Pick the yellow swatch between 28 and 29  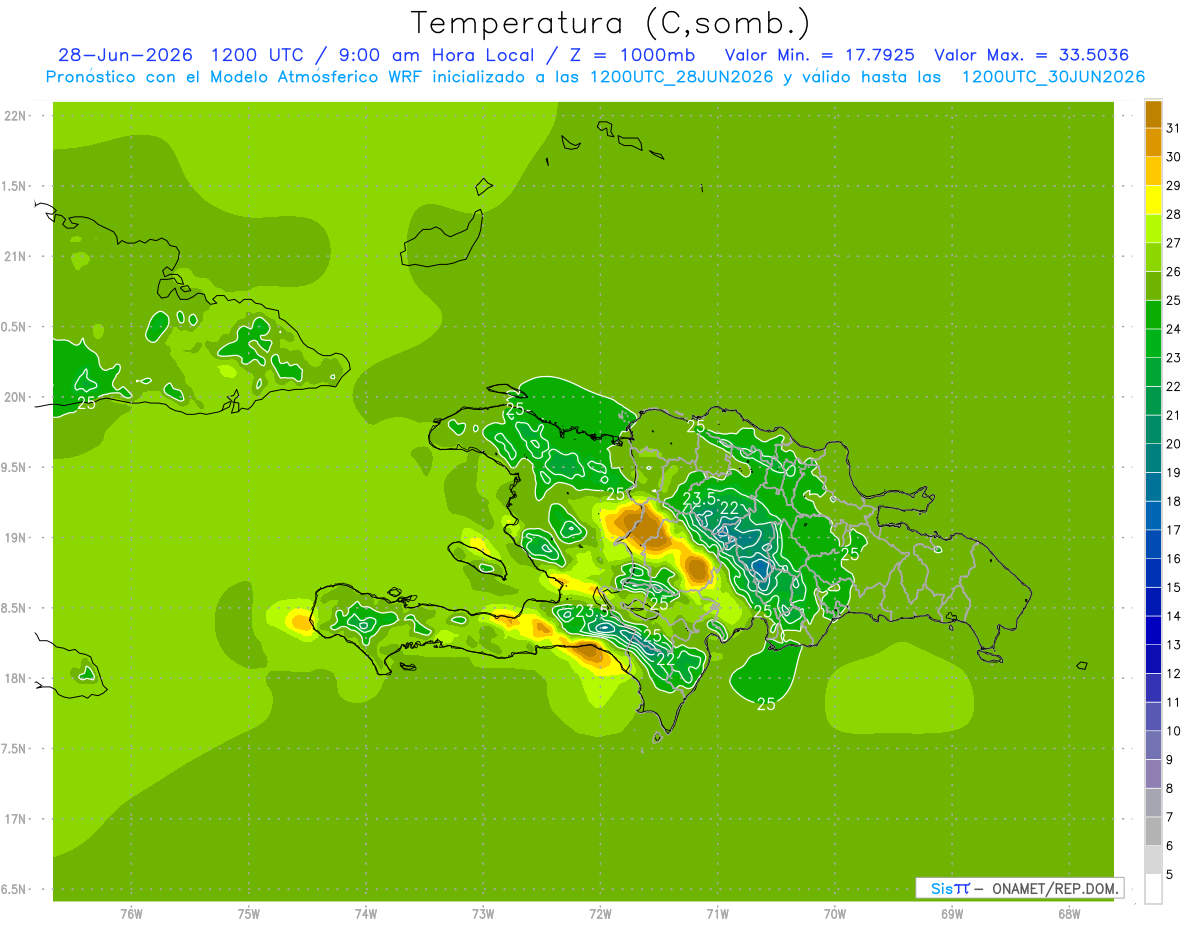(x=1153, y=200)
